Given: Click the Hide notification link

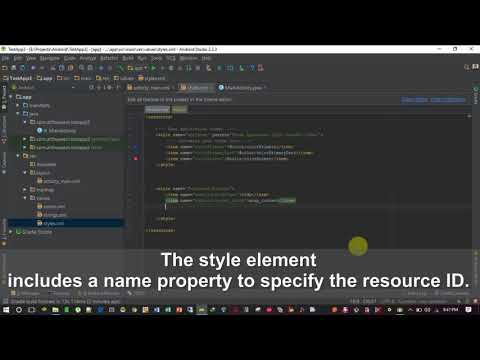Looking at the screenshot, I should (448, 100).
